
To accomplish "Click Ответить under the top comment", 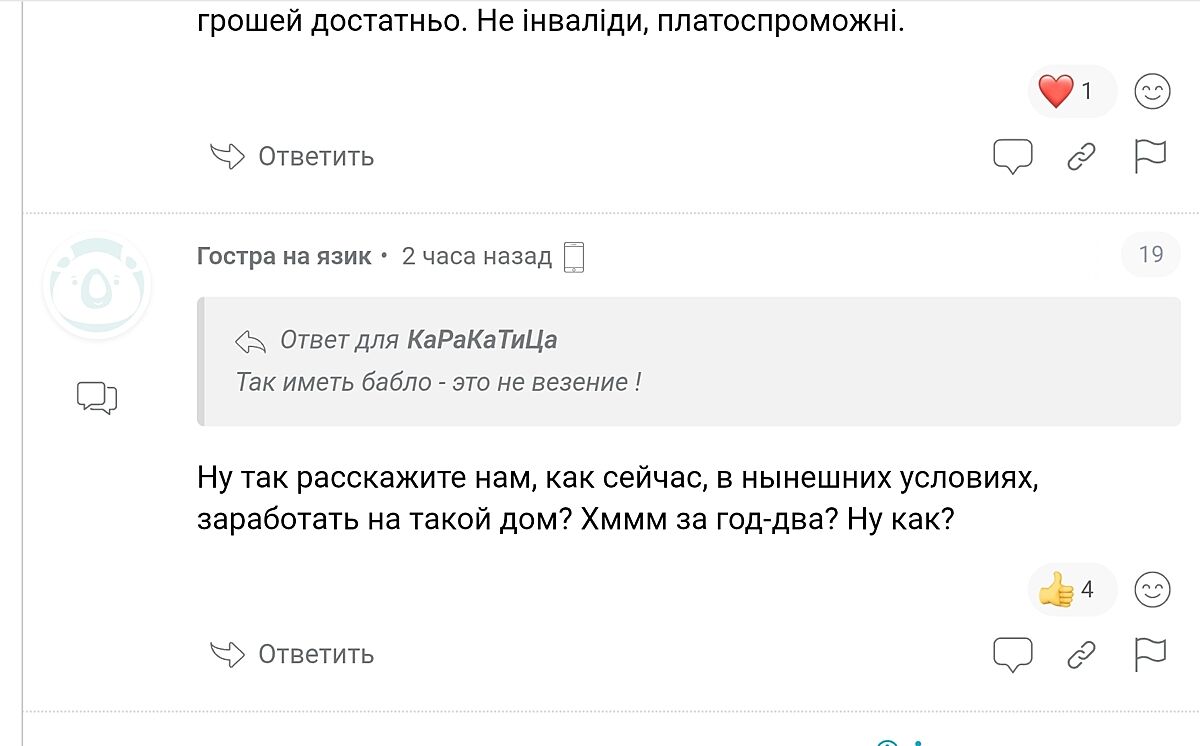I will [x=292, y=157].
